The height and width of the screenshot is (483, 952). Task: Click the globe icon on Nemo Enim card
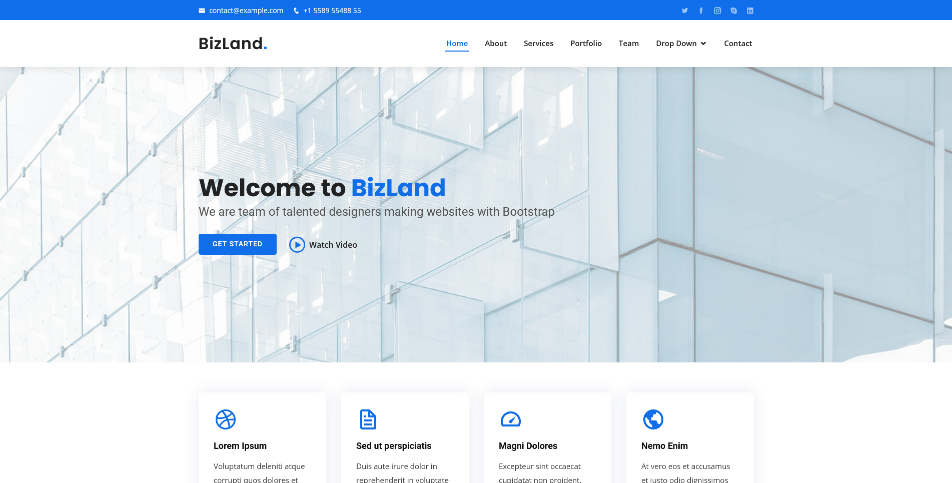[x=653, y=419]
